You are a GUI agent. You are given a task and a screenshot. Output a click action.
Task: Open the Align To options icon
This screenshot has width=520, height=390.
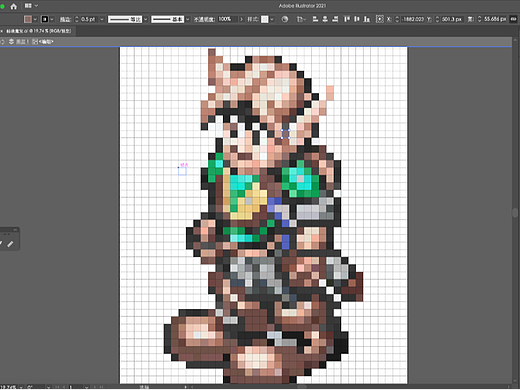[301, 19]
